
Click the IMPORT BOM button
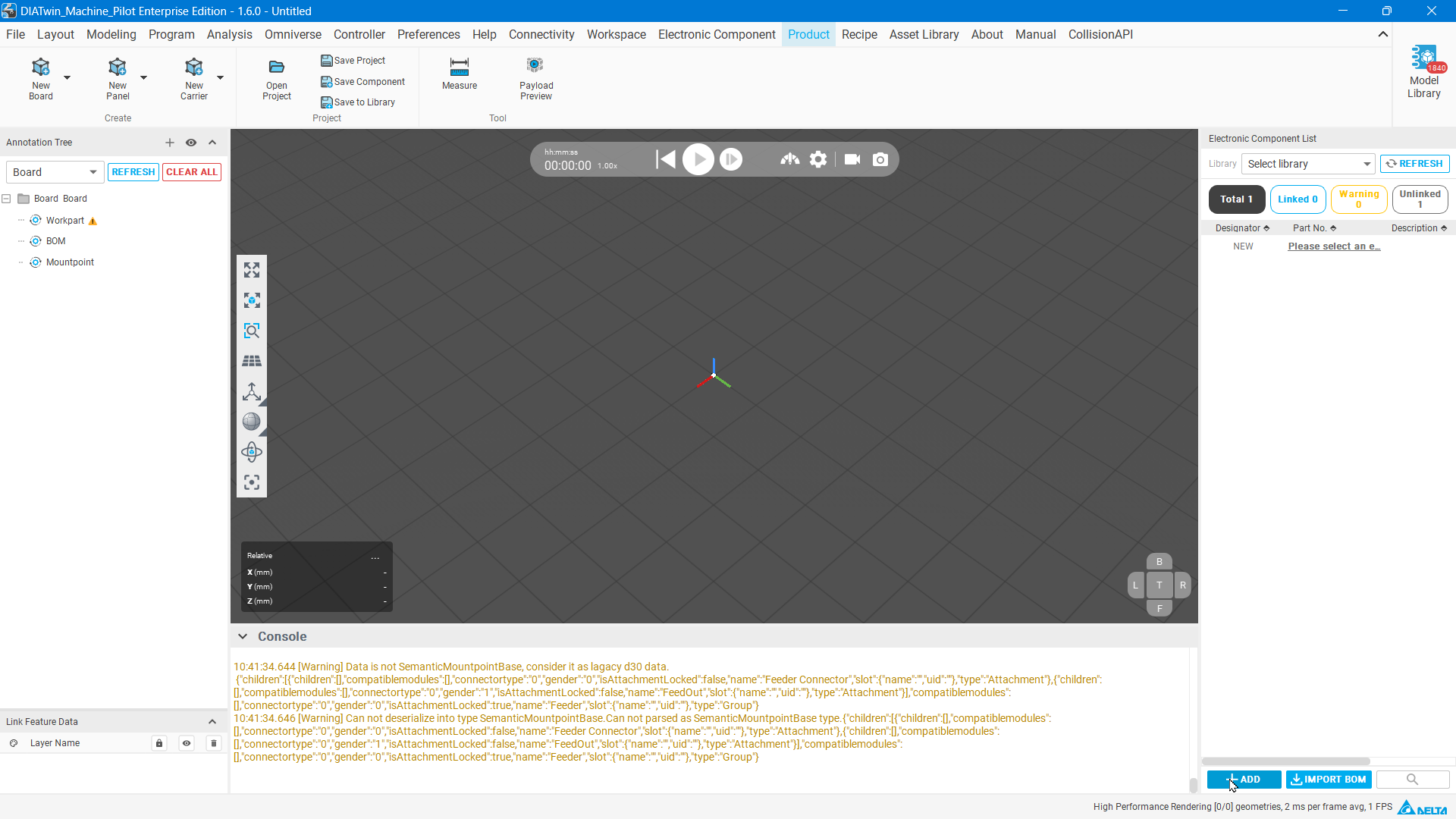(1329, 780)
